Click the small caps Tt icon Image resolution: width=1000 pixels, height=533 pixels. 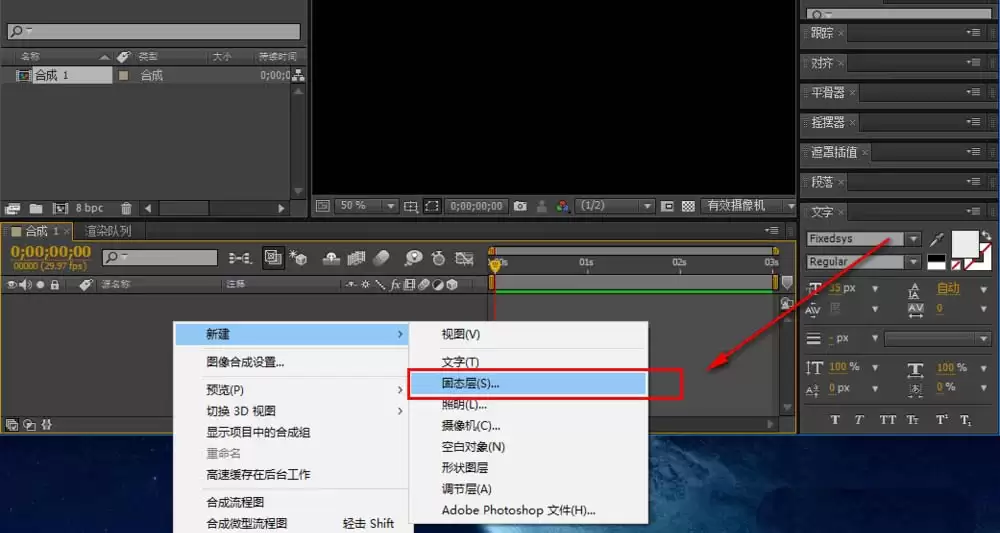click(x=913, y=420)
